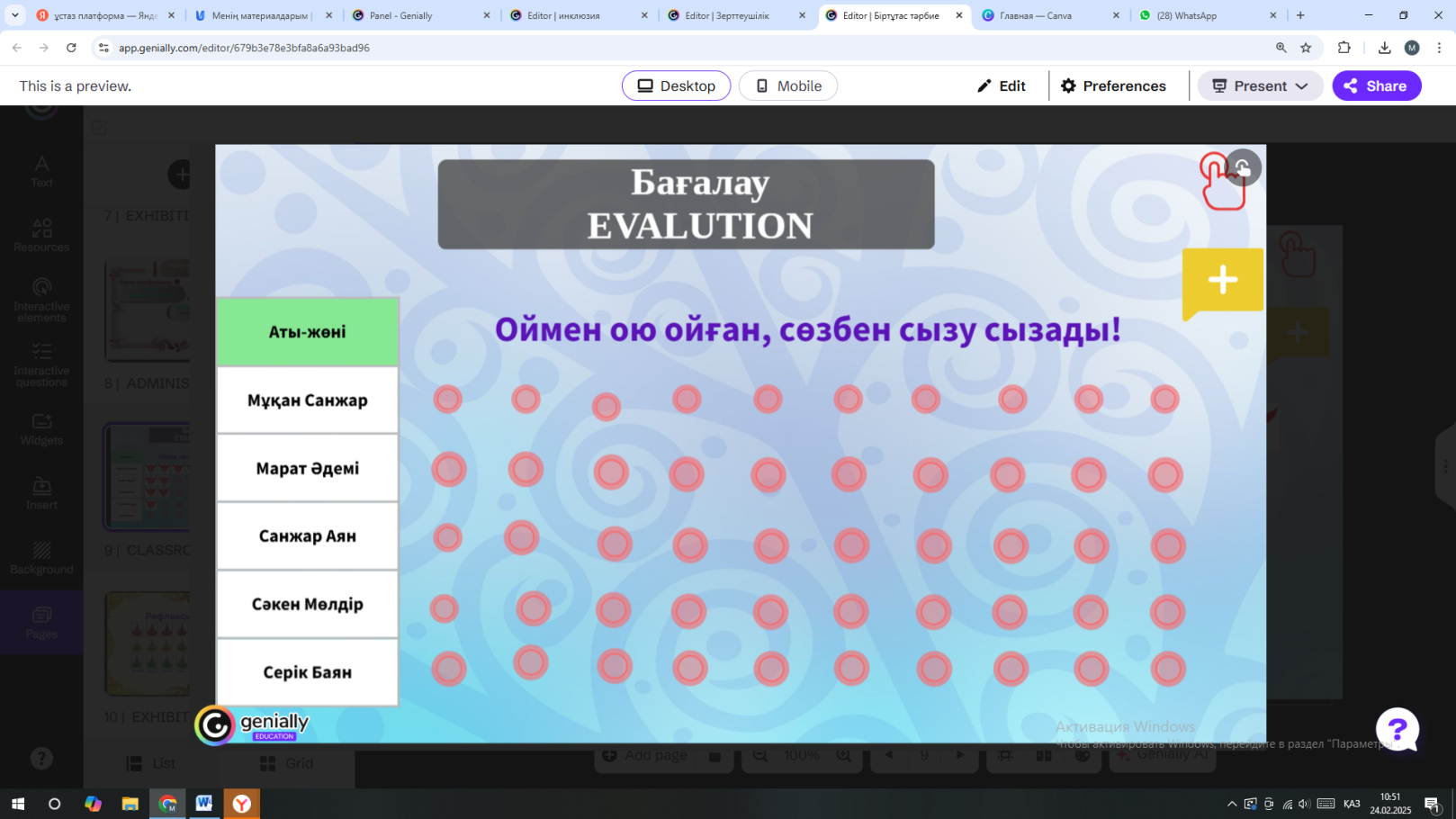Open the help question mark bubble

[1397, 729]
